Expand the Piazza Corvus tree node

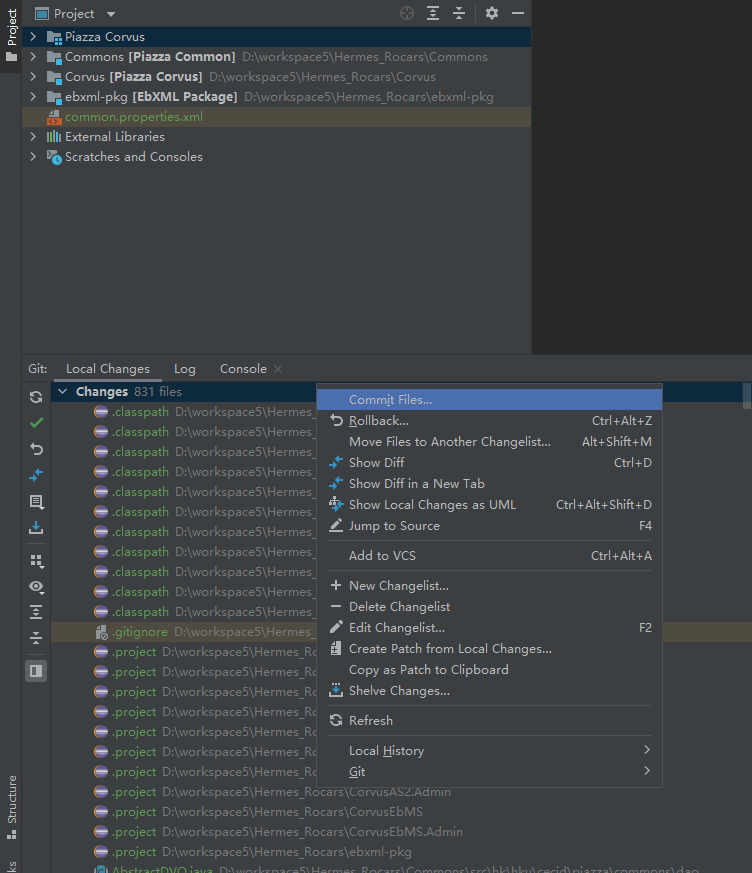point(33,37)
